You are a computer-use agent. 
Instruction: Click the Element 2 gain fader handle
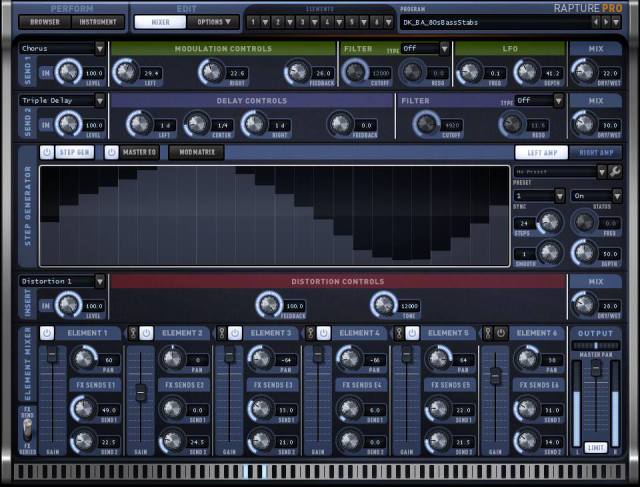(140, 392)
